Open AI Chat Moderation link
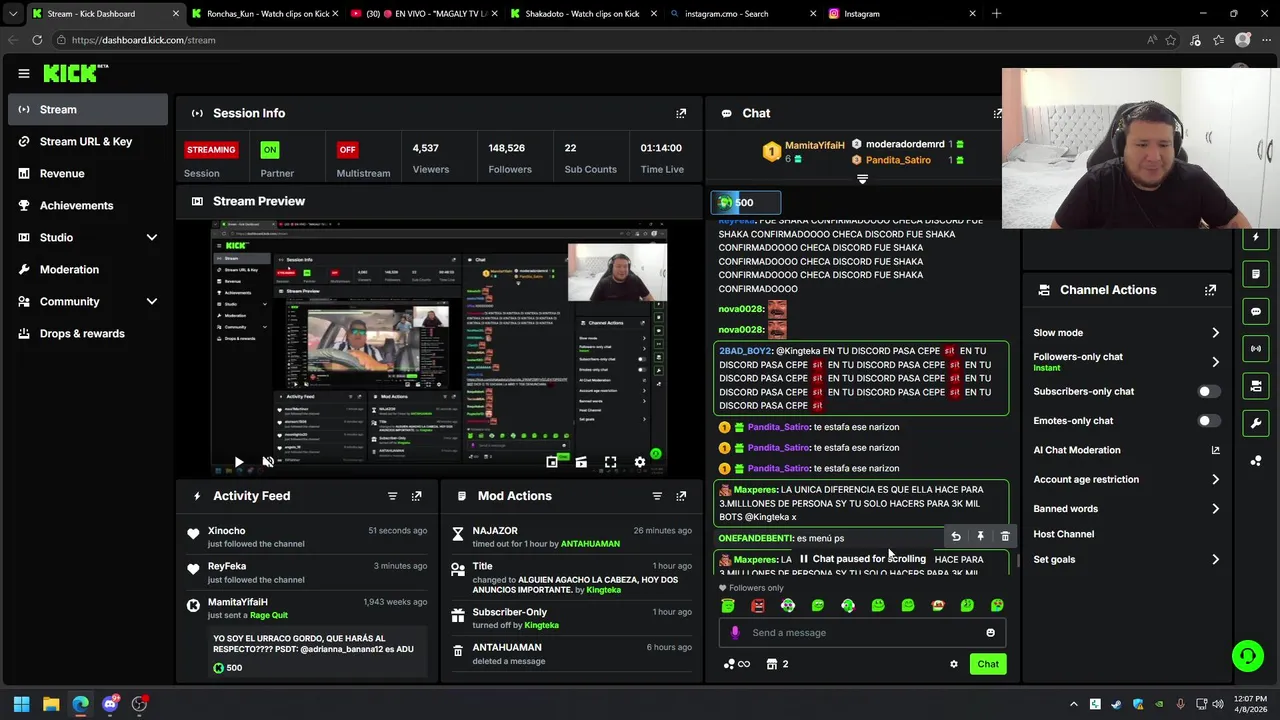1280x720 pixels. [1126, 450]
